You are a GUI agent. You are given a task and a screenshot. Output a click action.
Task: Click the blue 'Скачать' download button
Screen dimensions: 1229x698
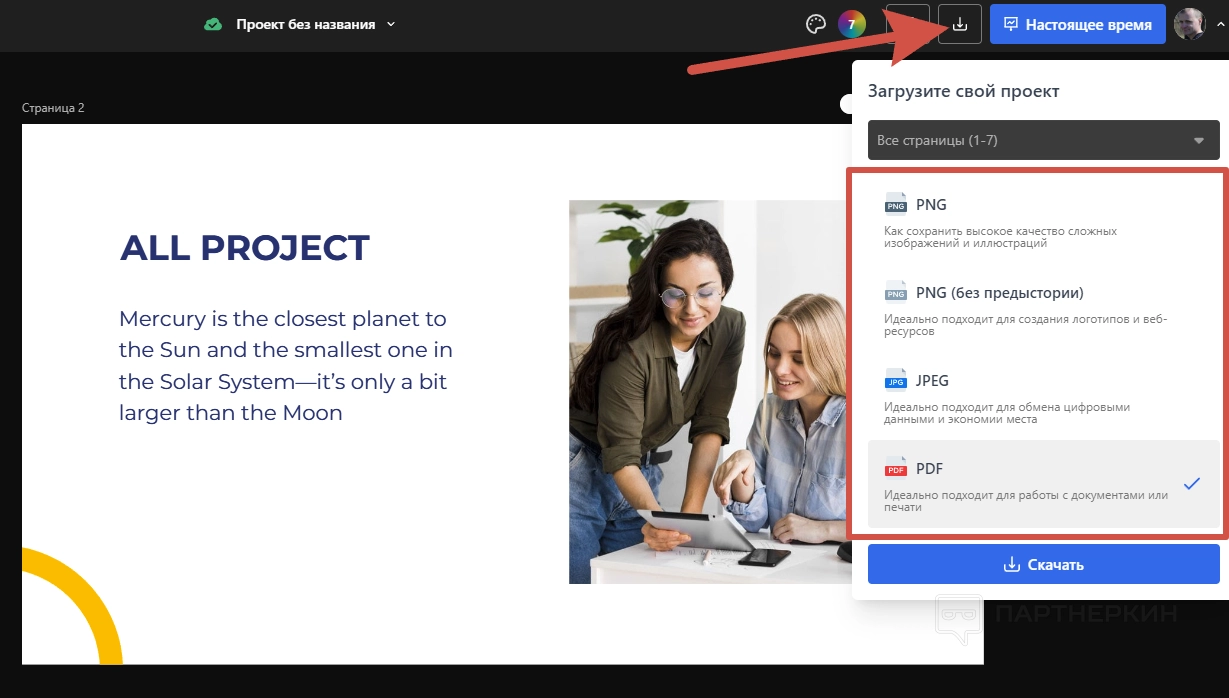tap(1044, 564)
